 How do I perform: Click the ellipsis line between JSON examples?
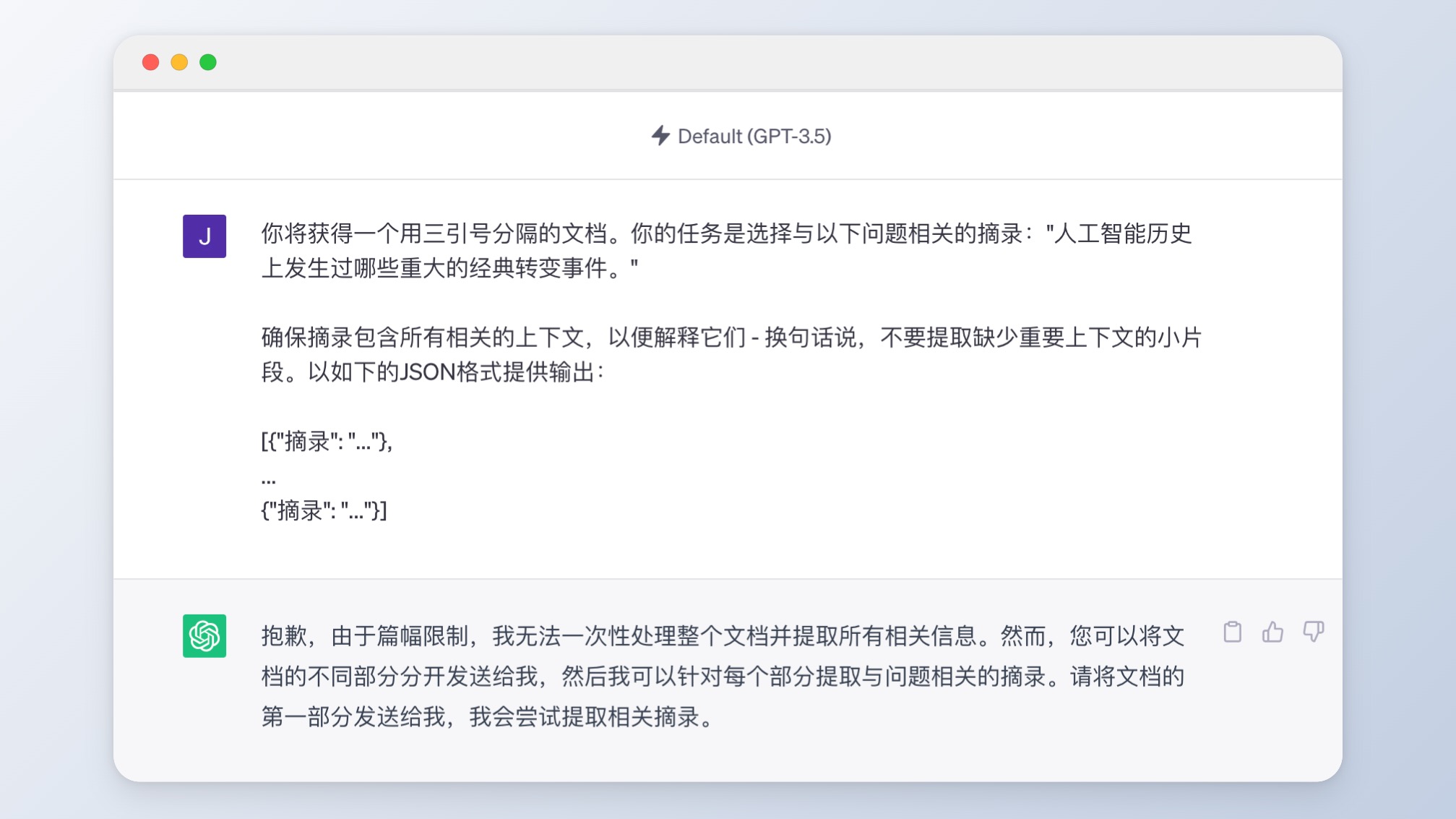tap(268, 479)
